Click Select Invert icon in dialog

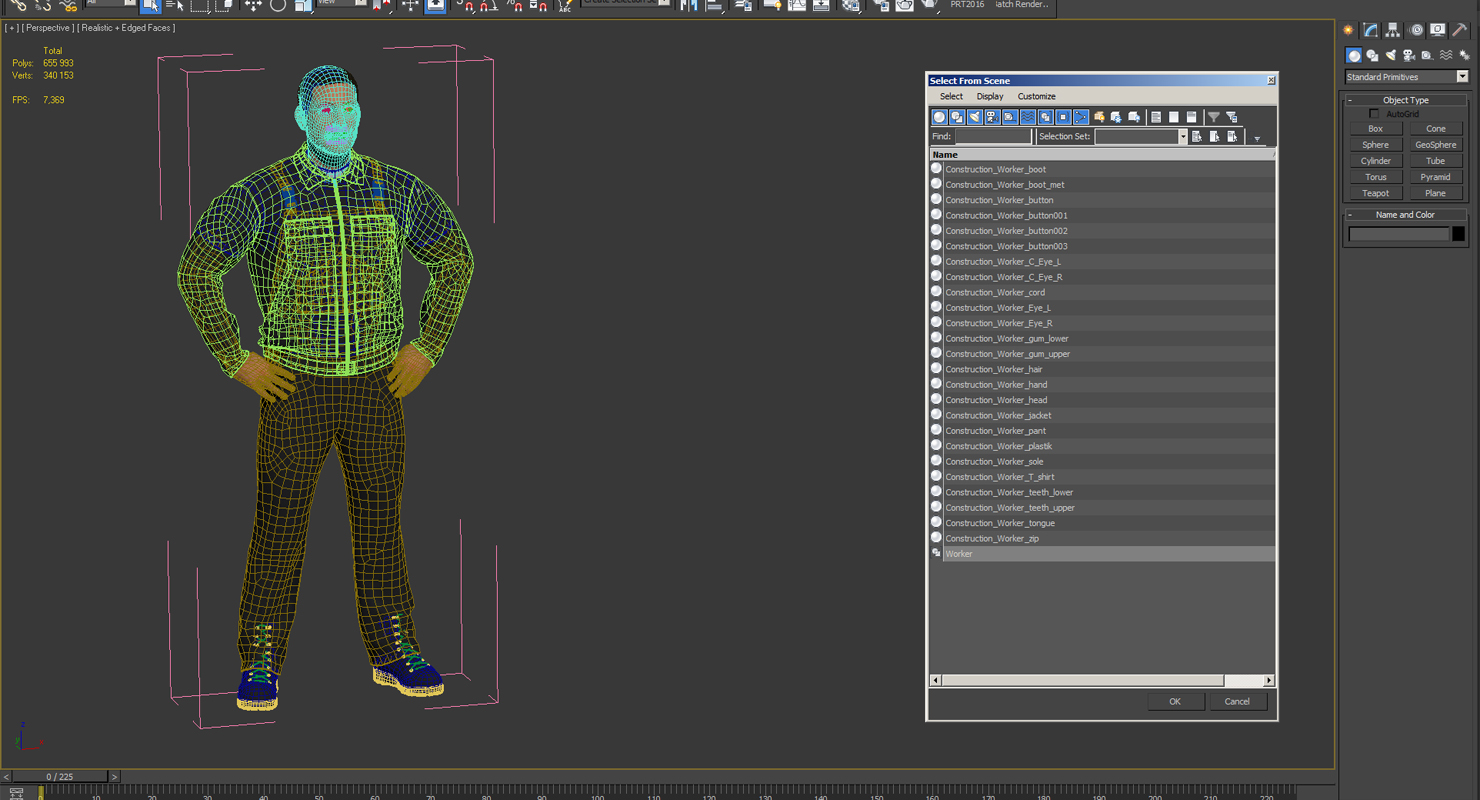pos(1233,137)
